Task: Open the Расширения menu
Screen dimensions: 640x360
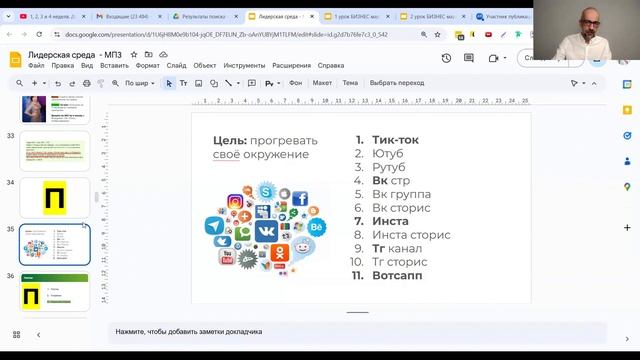Action: 291,66
